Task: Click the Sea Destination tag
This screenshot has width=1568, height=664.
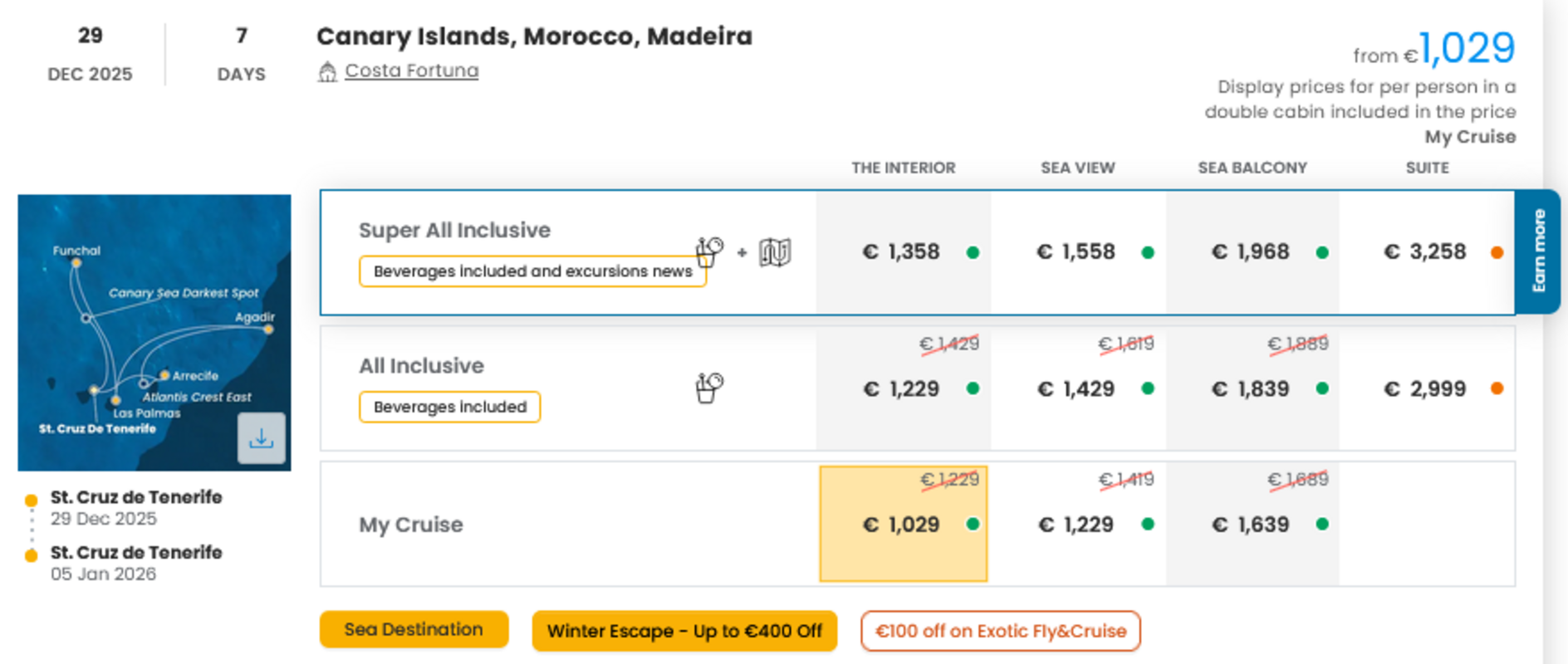Action: tap(414, 629)
